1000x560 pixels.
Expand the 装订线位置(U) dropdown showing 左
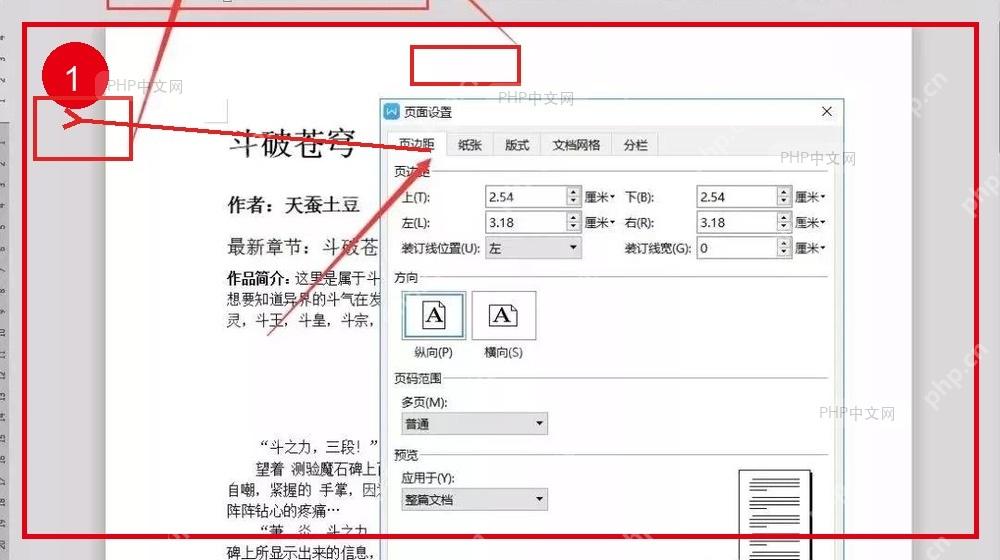pos(534,248)
